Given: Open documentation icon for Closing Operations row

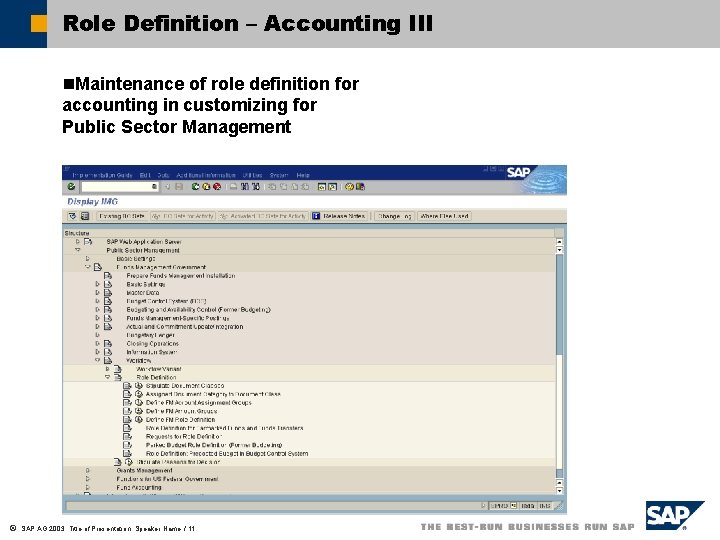Looking at the screenshot, I should [108, 343].
